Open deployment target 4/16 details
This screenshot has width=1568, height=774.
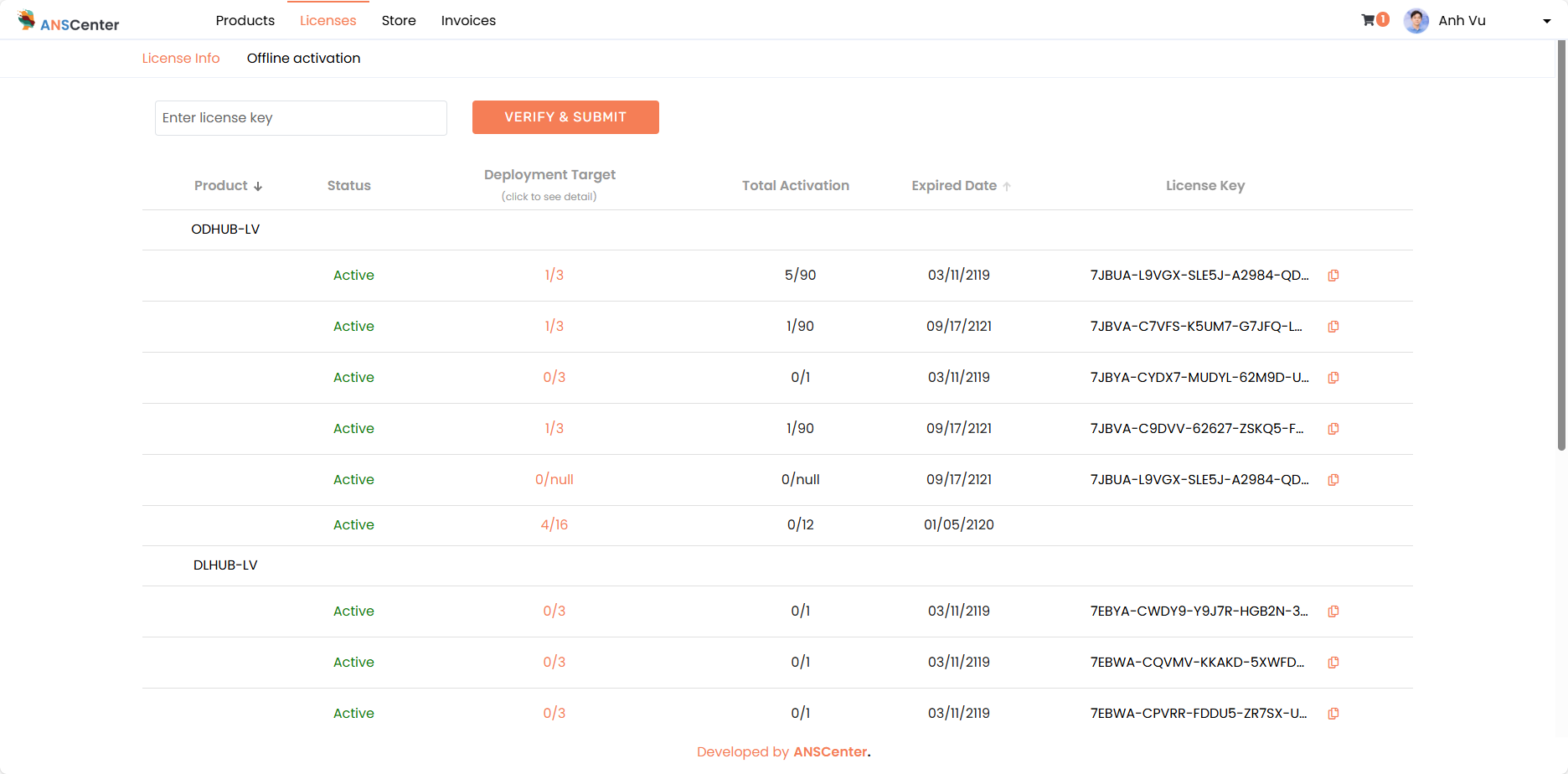click(554, 525)
